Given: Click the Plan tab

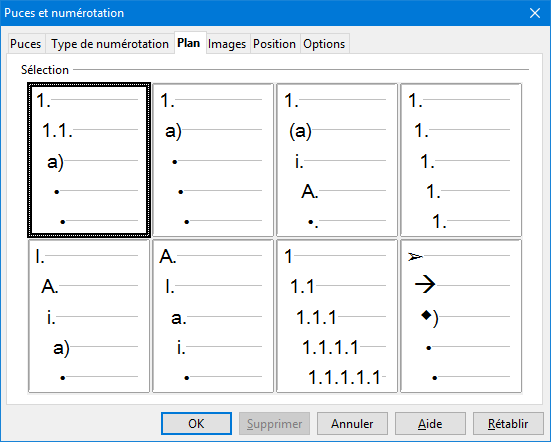Looking at the screenshot, I should coord(189,43).
